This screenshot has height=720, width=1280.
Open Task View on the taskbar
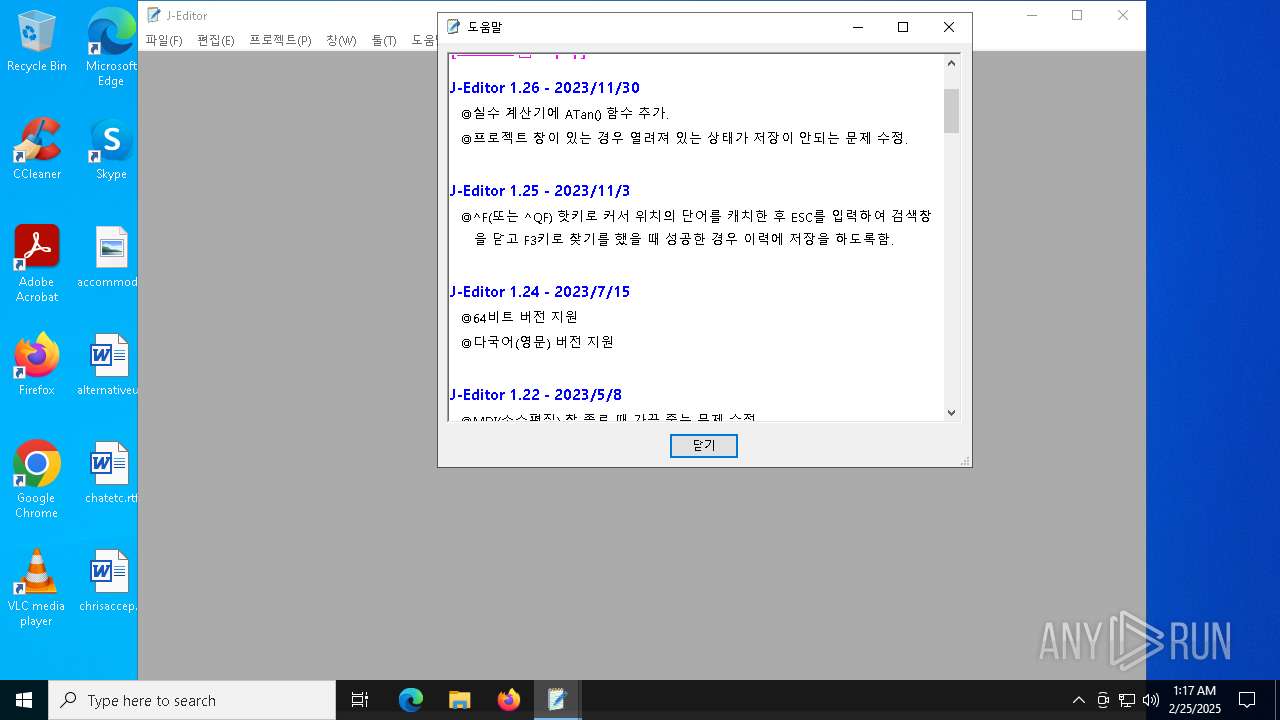point(360,700)
